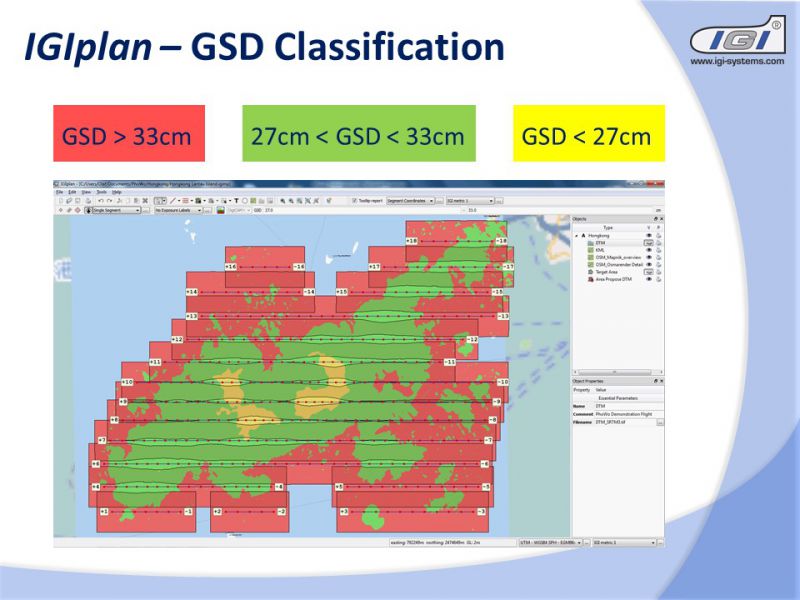Open the IGI metric dropdown in status bar
Screen dimensions: 800x600
click(x=624, y=542)
